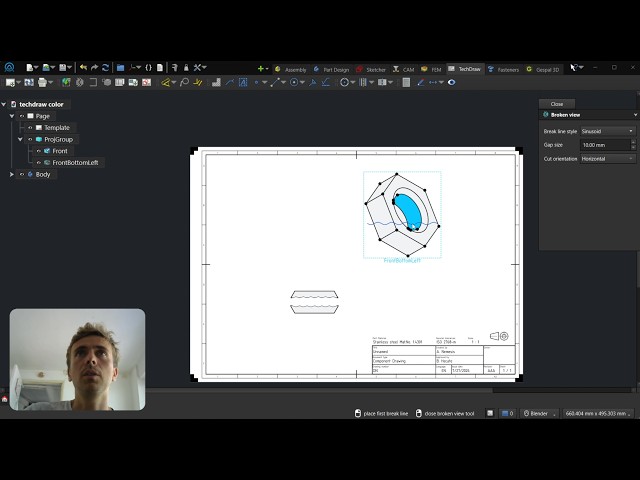Image resolution: width=640 pixels, height=480 pixels.
Task: Select the TechDraw workbench tab
Action: point(464,69)
